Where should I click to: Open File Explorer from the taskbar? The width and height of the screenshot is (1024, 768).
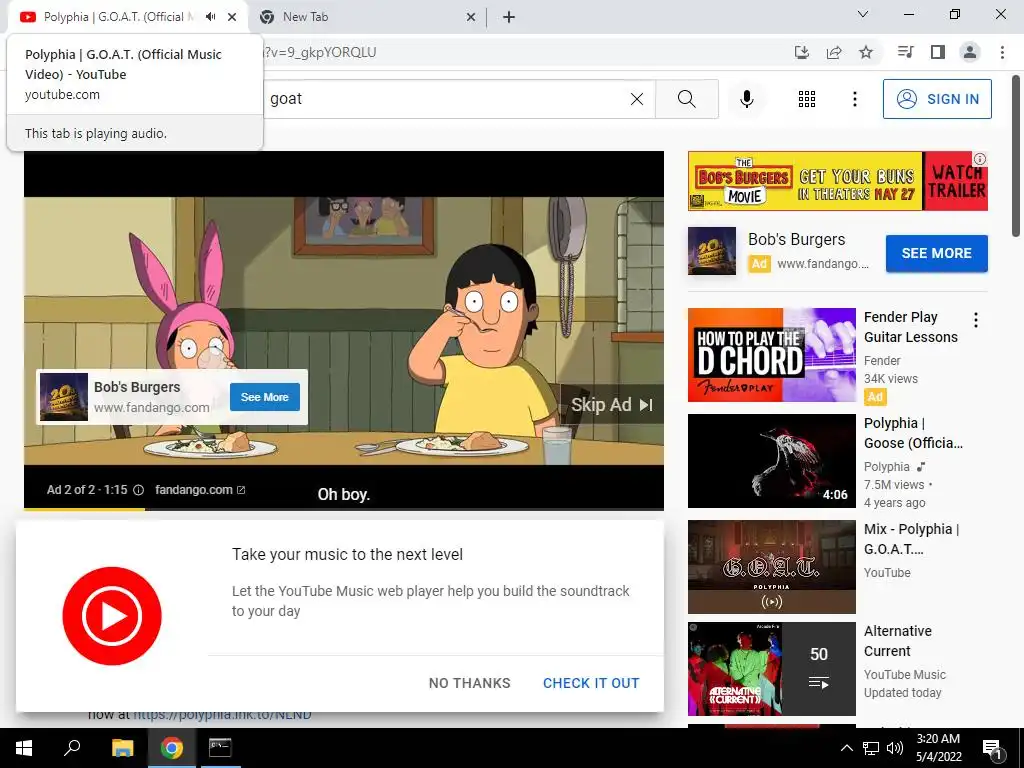click(x=122, y=748)
